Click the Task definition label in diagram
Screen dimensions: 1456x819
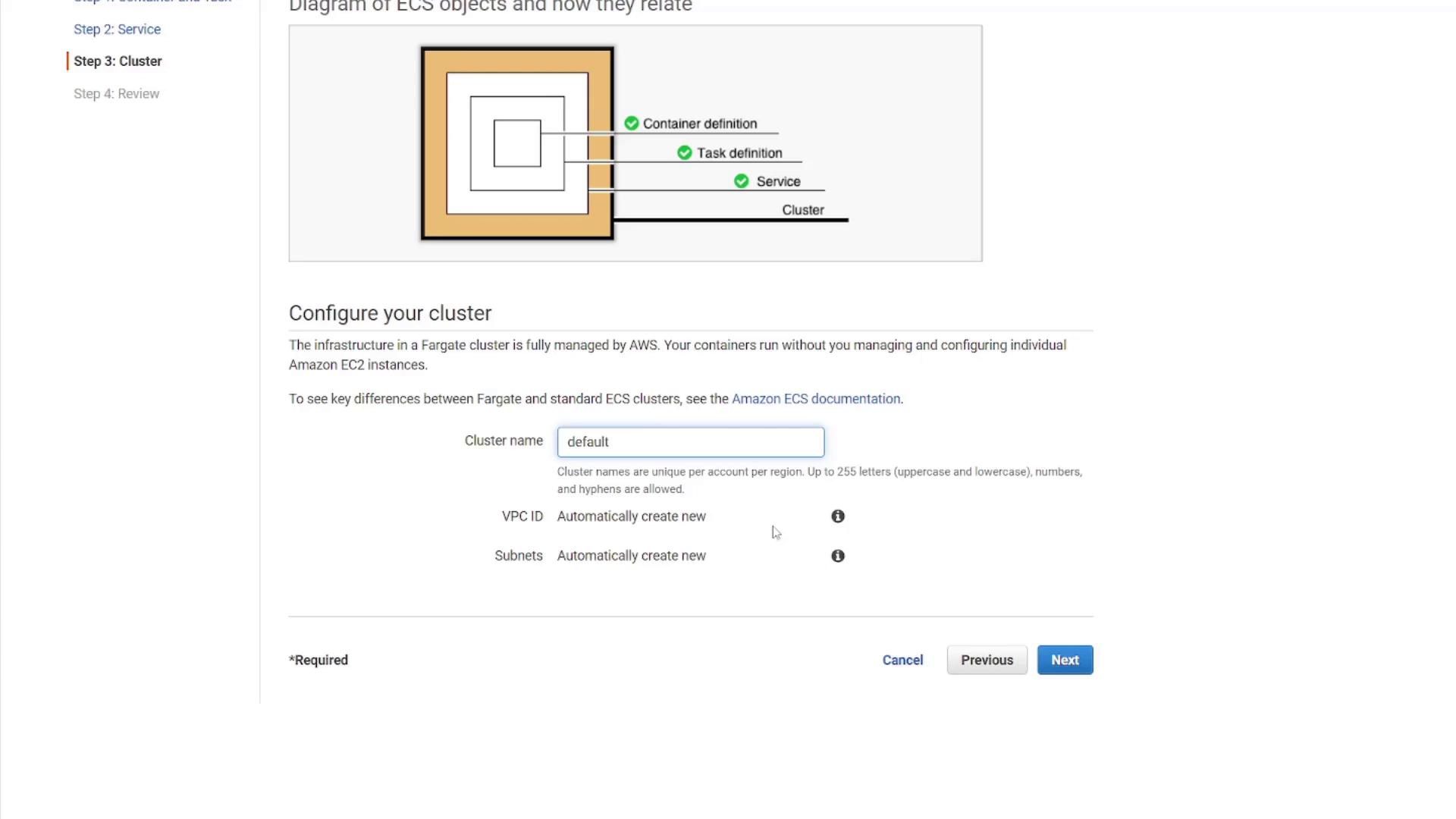tap(739, 153)
